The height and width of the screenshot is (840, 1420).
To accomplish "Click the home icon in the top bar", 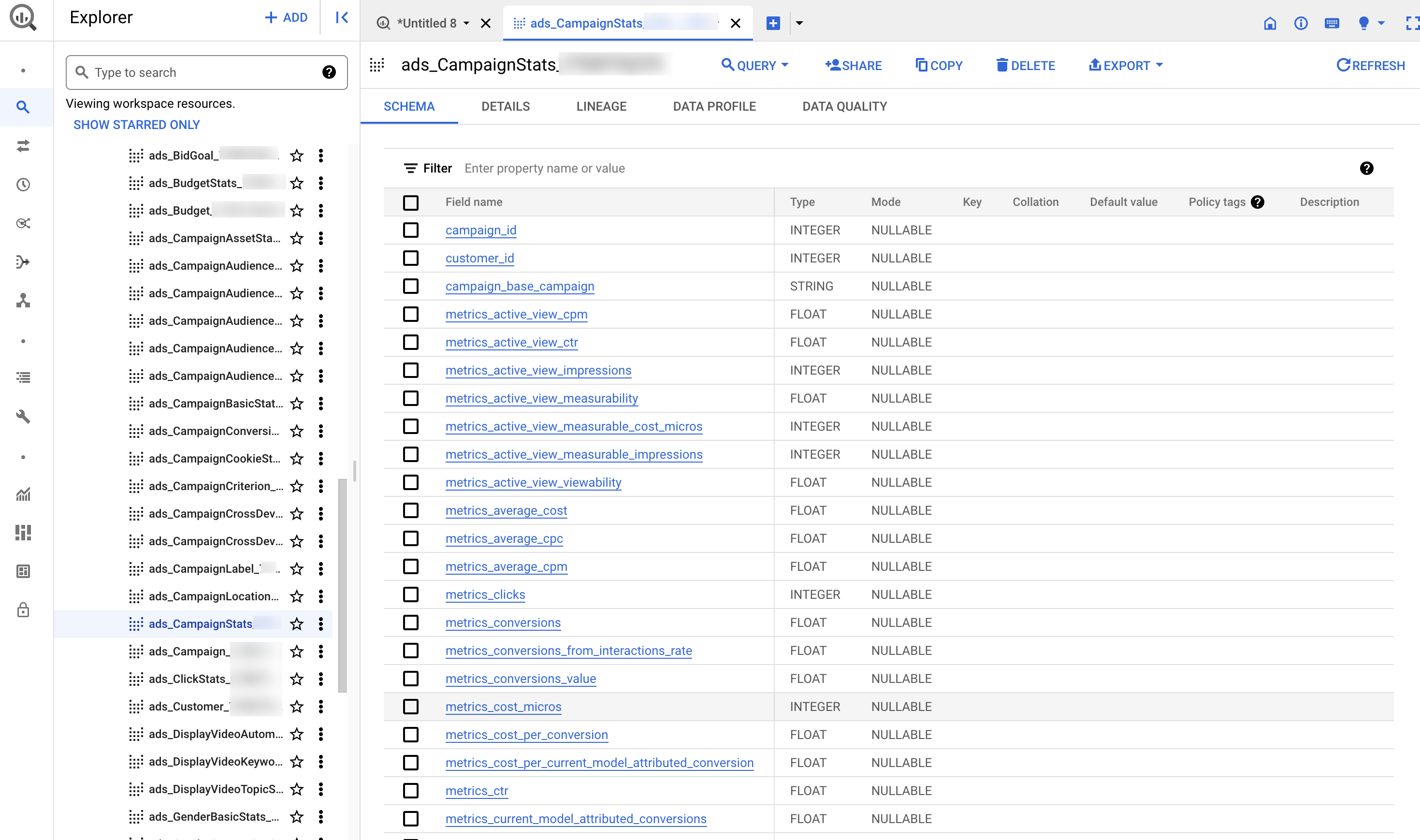I will (x=1270, y=24).
